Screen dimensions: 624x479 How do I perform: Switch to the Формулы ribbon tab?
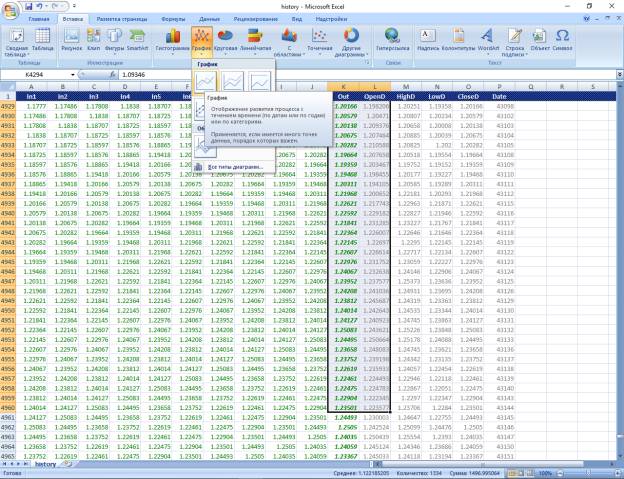[172, 19]
